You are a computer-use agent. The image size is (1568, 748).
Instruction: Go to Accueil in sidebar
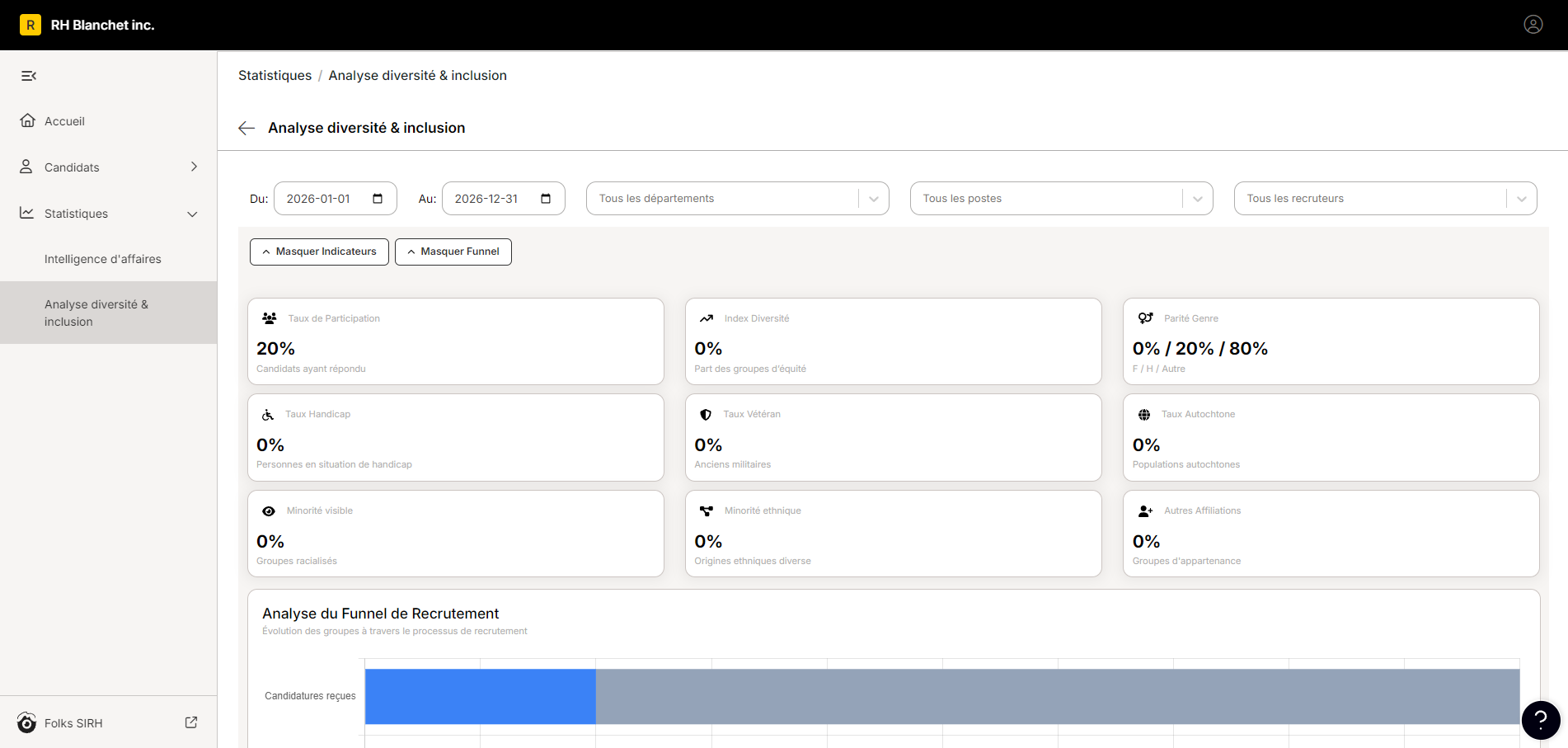point(109,121)
